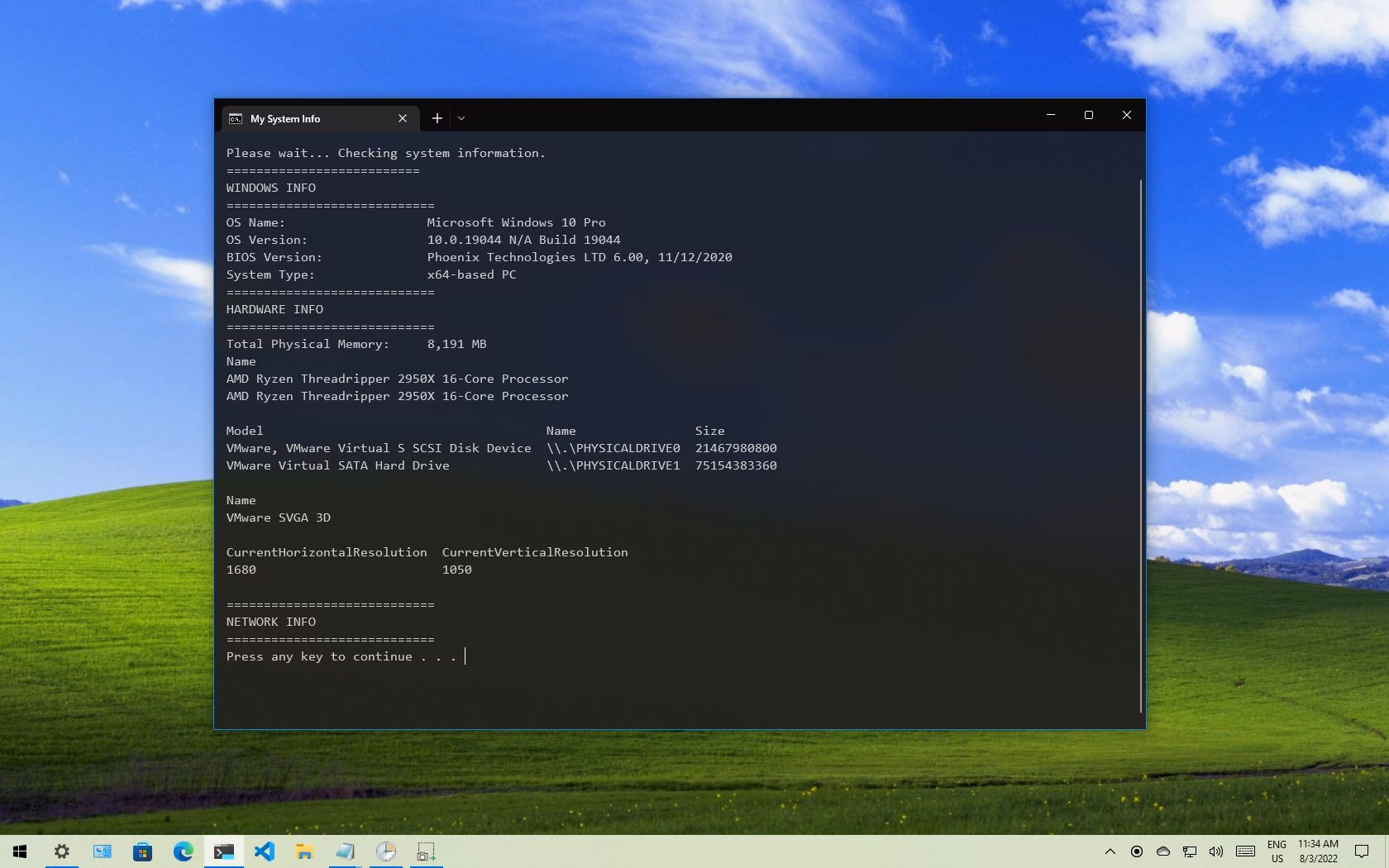Click the 'Model' column header
Screen dimensions: 1389x868
[x=245, y=431]
